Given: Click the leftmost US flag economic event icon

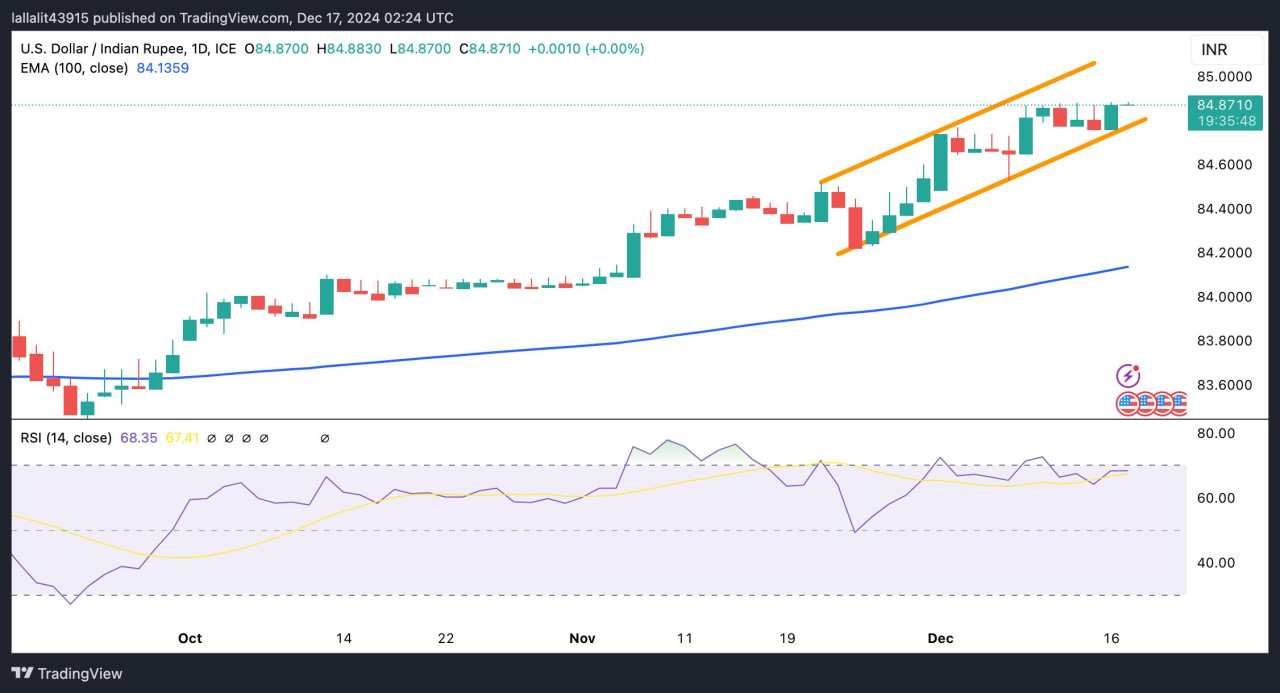Looking at the screenshot, I should tap(1127, 403).
